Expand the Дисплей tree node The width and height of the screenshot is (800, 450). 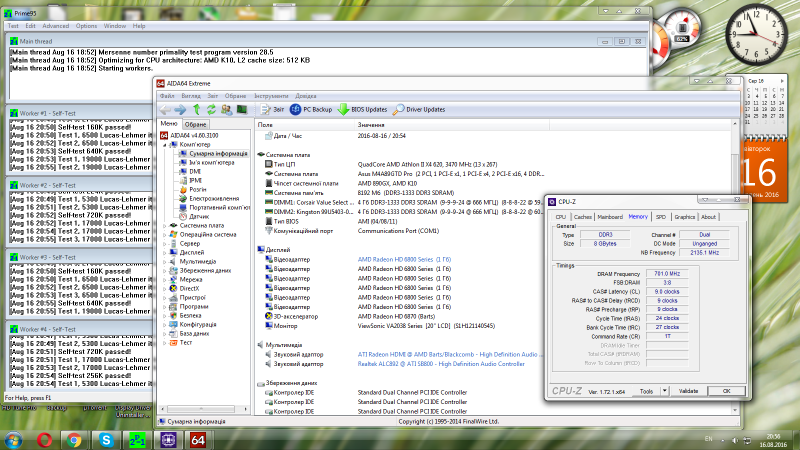pyautogui.click(x=166, y=252)
